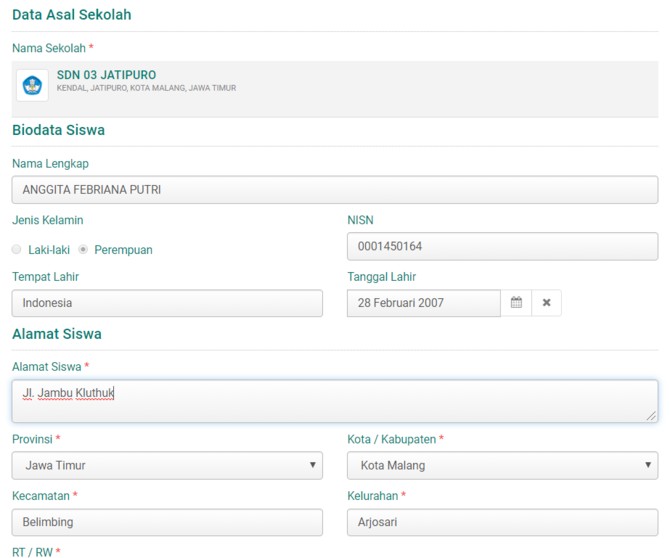The width and height of the screenshot is (670, 558).
Task: Select the Laki-laki radio button
Action: click(16, 250)
